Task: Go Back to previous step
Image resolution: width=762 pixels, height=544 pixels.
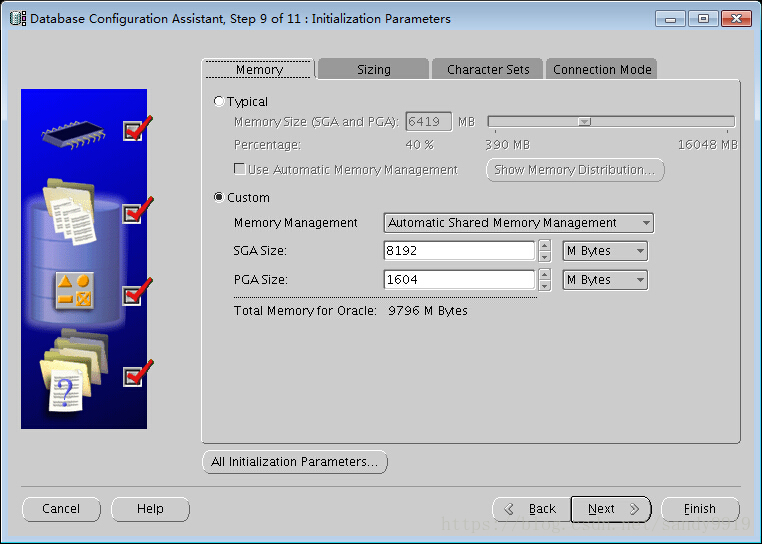Action: [x=532, y=509]
